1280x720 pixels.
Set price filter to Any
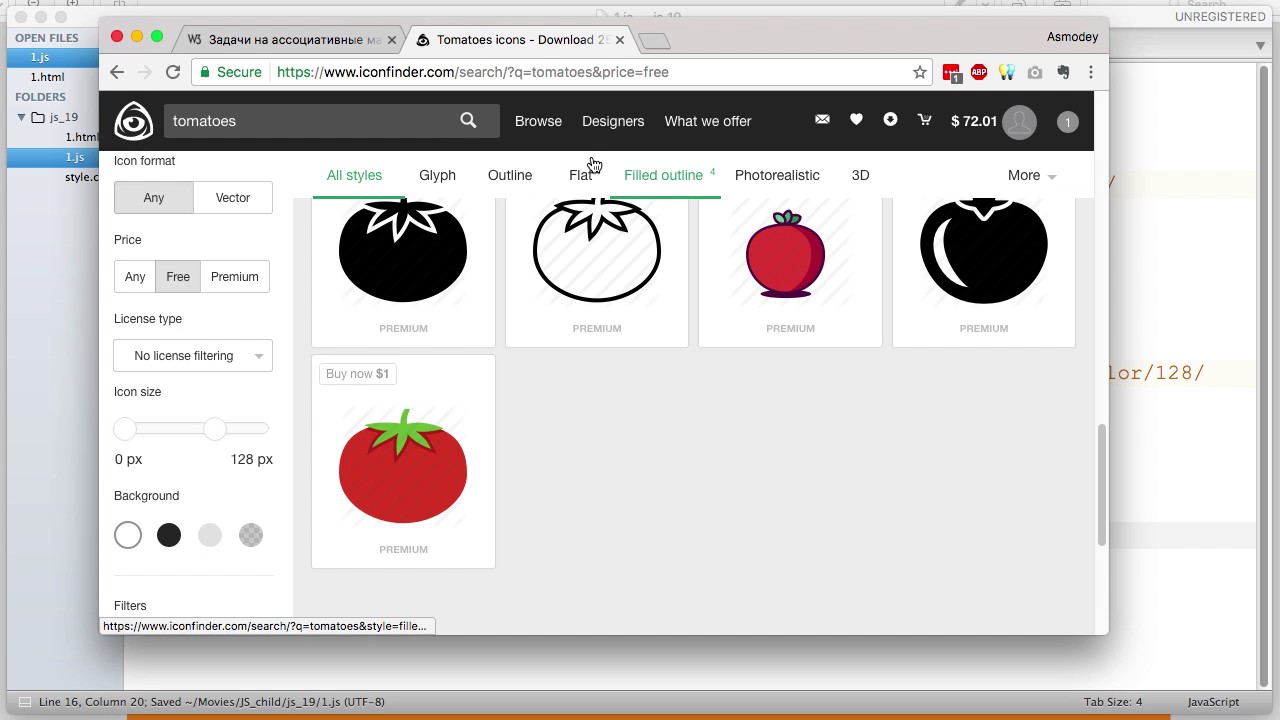[135, 276]
